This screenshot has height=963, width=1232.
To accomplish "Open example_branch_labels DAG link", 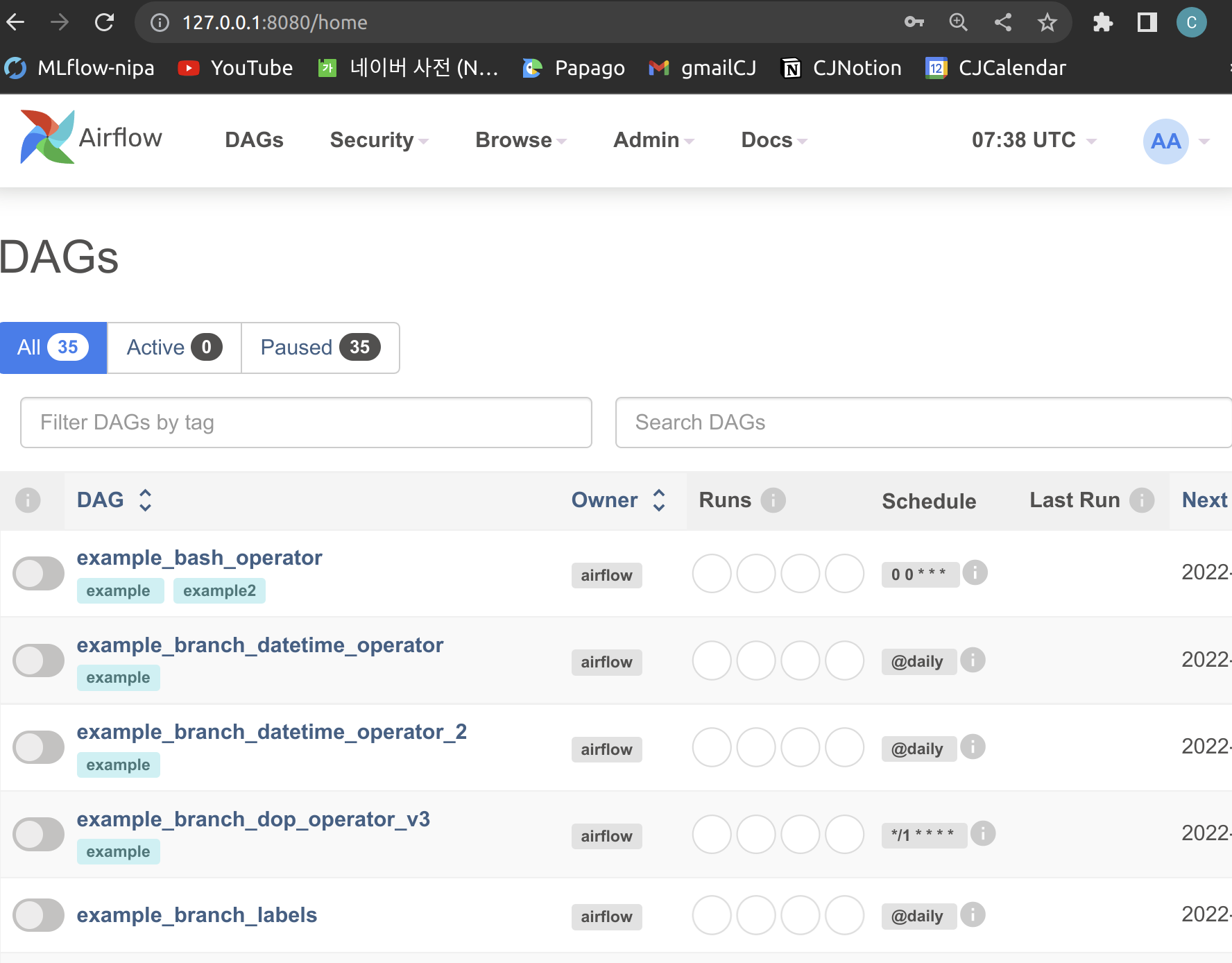I will pos(197,915).
